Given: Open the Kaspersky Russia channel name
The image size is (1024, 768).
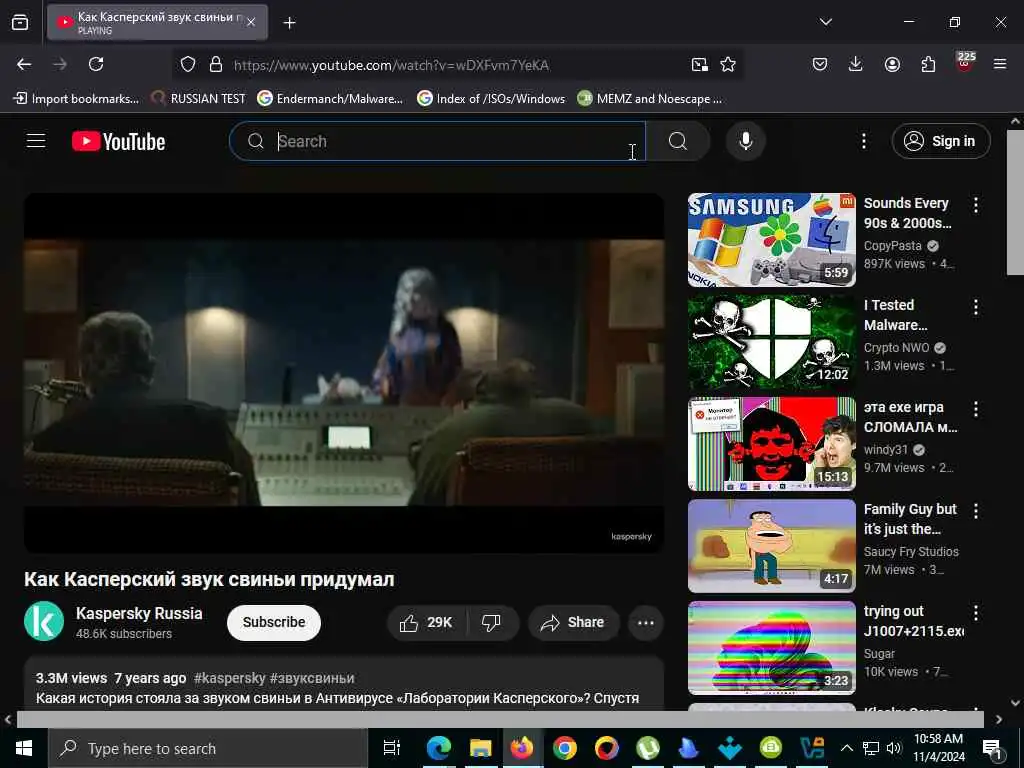Looking at the screenshot, I should click(139, 613).
